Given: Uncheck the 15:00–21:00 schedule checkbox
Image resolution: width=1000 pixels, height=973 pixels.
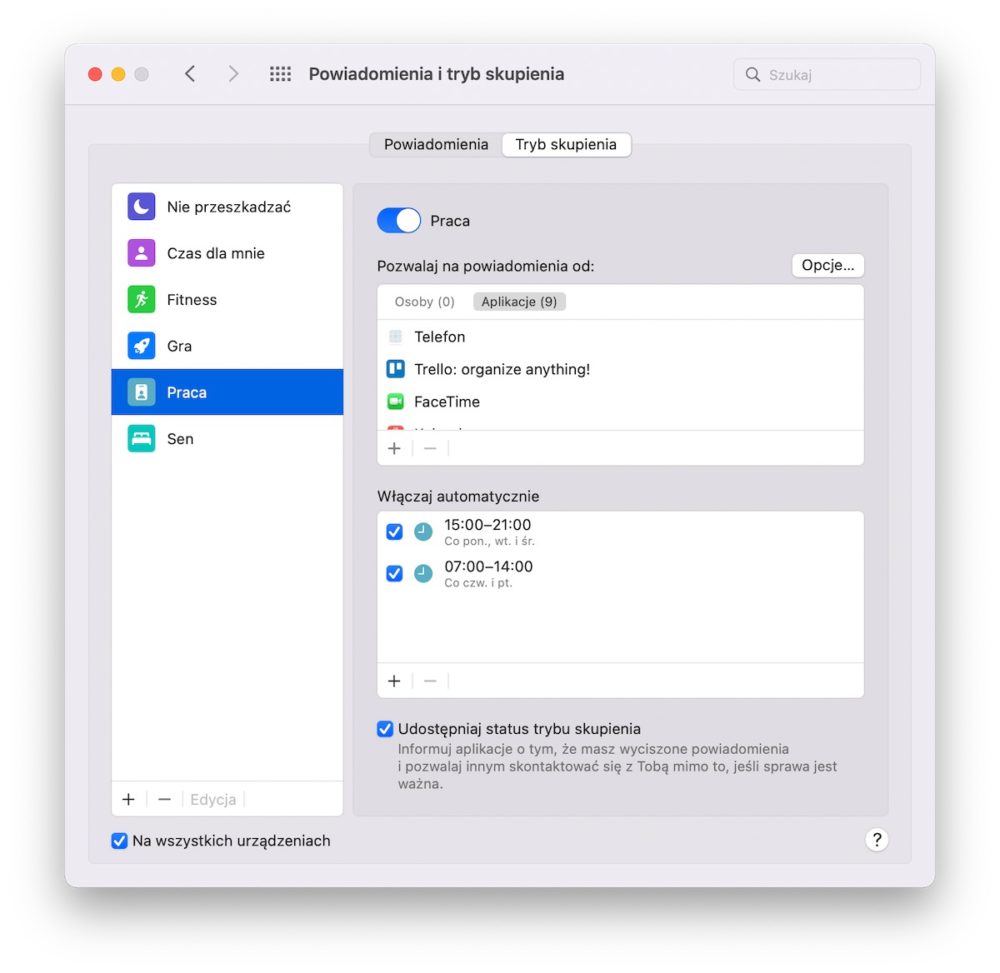Looking at the screenshot, I should click(x=394, y=531).
